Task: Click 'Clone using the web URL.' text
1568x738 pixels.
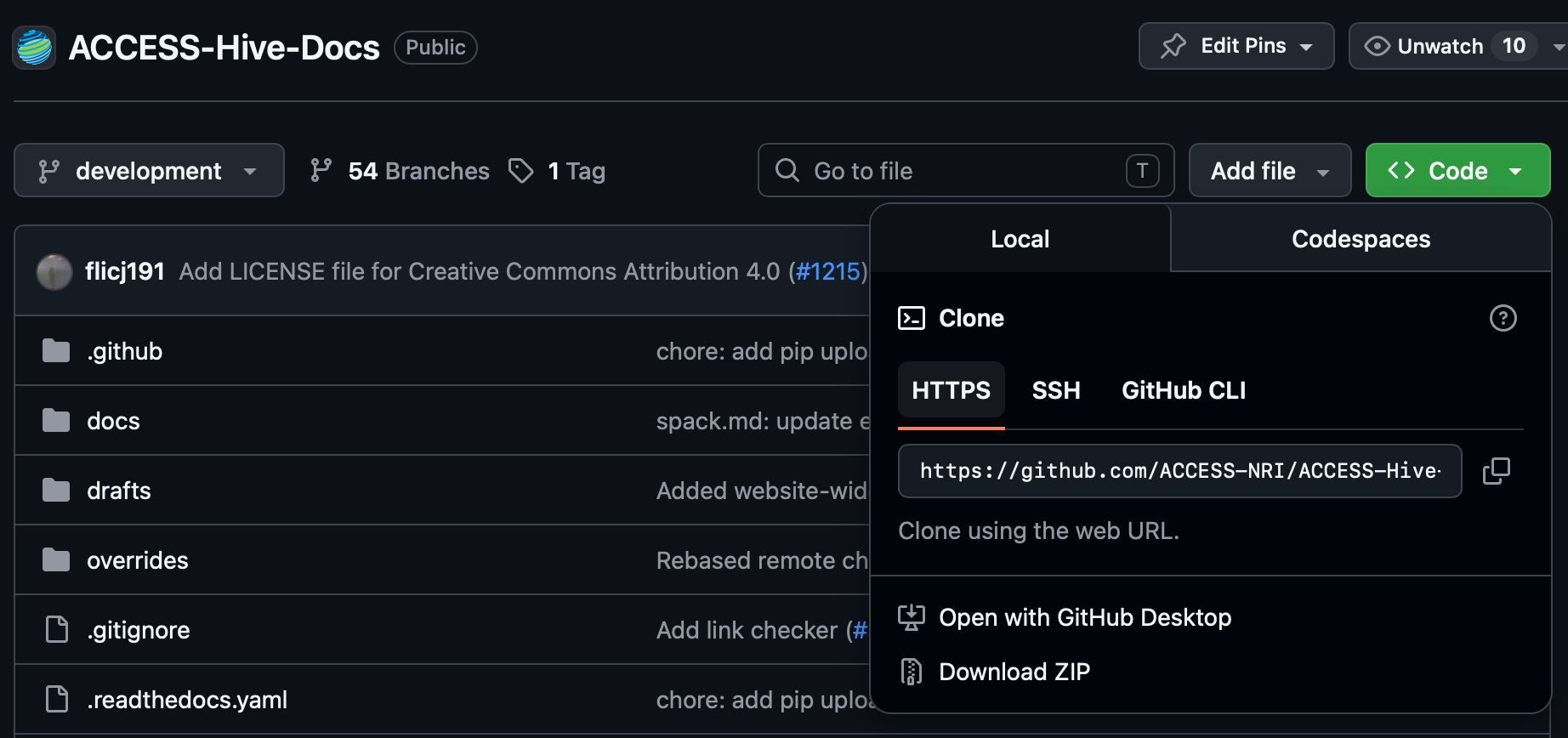Action: (1038, 531)
